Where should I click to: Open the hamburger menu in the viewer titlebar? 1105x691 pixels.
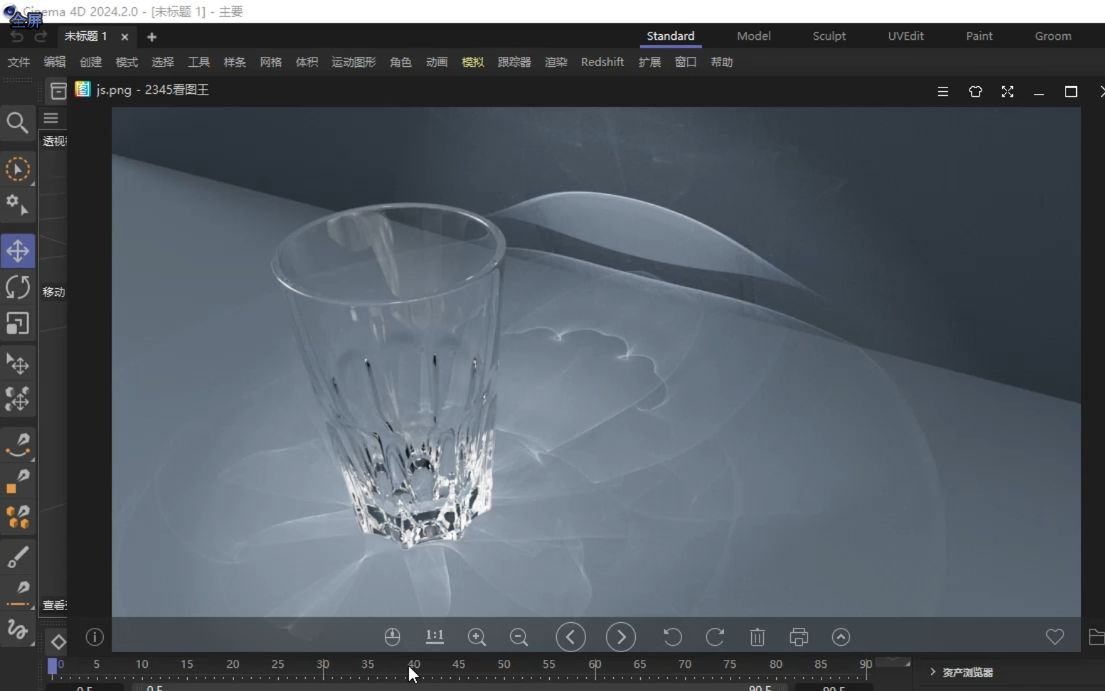pos(942,91)
